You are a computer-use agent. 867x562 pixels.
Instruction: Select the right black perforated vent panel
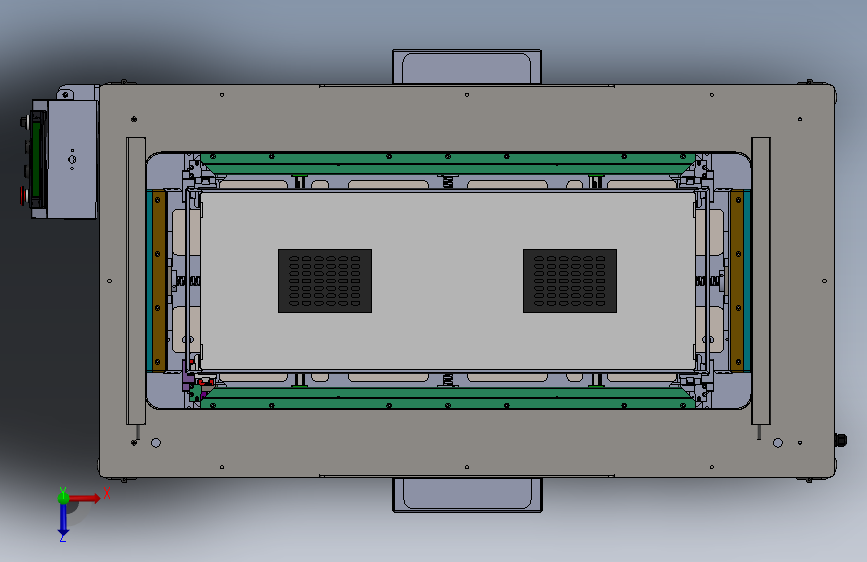pyautogui.click(x=570, y=281)
